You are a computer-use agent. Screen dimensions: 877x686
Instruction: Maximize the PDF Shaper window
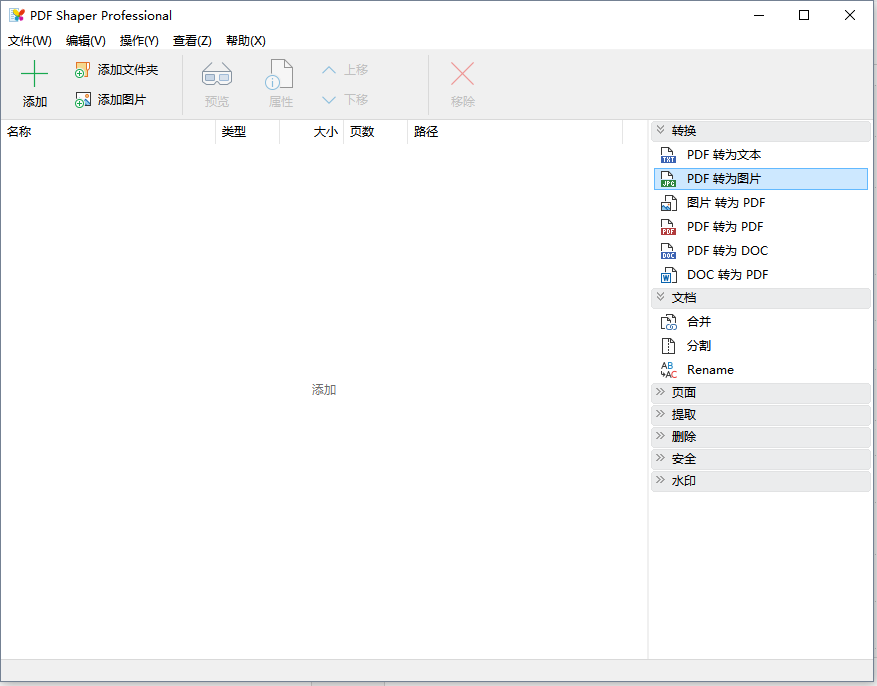tap(804, 15)
